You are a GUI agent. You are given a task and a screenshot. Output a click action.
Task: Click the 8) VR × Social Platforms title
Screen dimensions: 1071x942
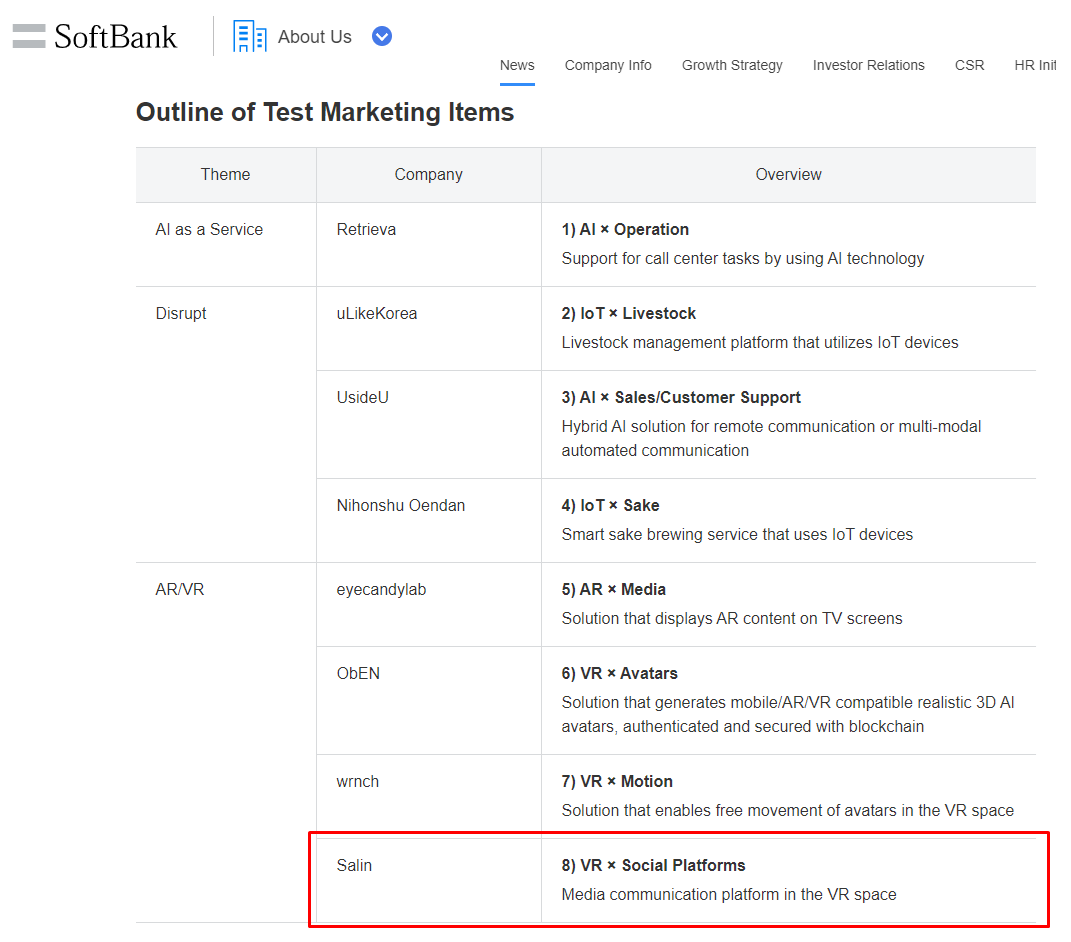point(653,865)
